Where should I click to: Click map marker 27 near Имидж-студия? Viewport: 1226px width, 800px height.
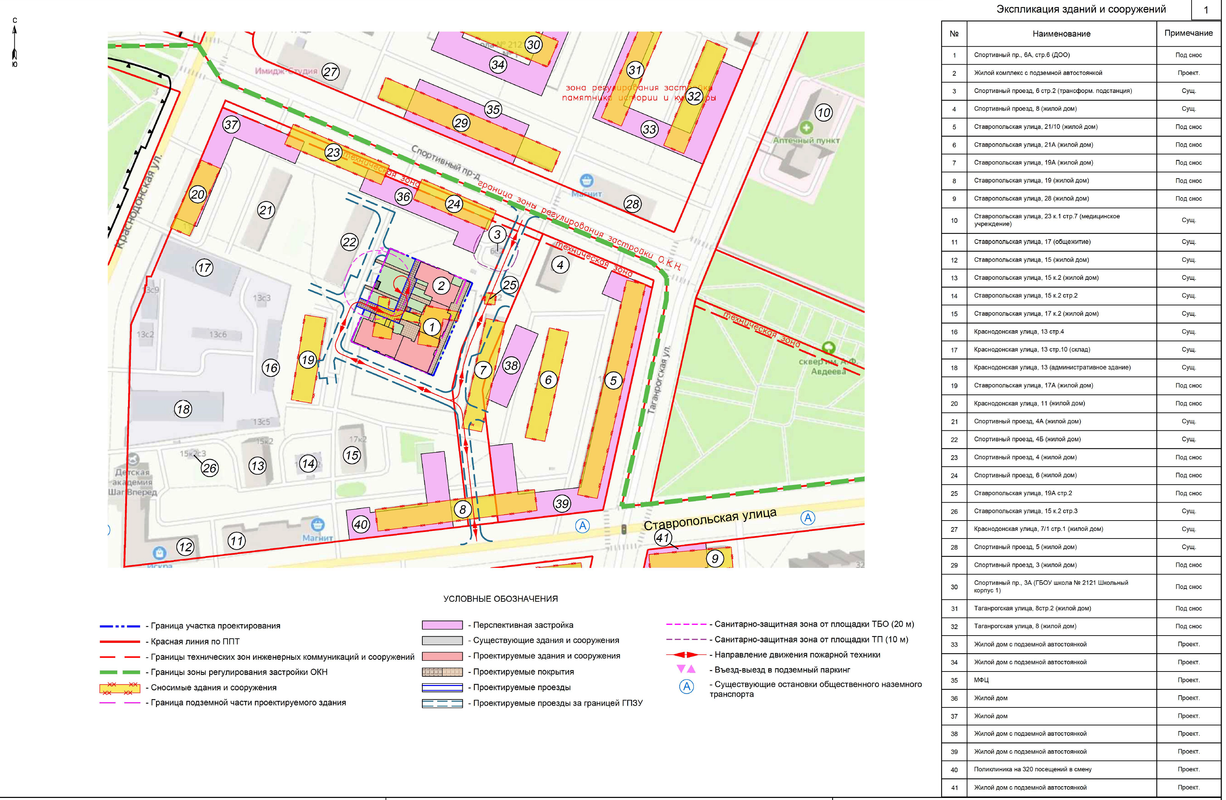(330, 72)
